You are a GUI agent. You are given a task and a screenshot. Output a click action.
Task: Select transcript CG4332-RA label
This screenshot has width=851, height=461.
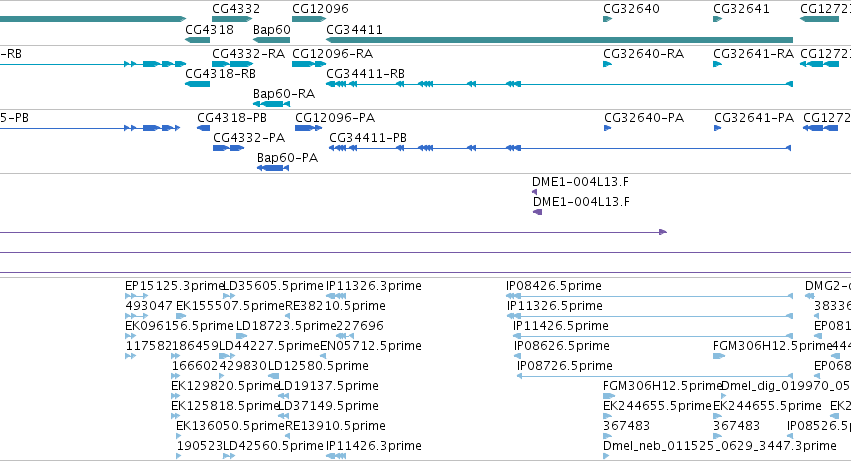point(248,54)
